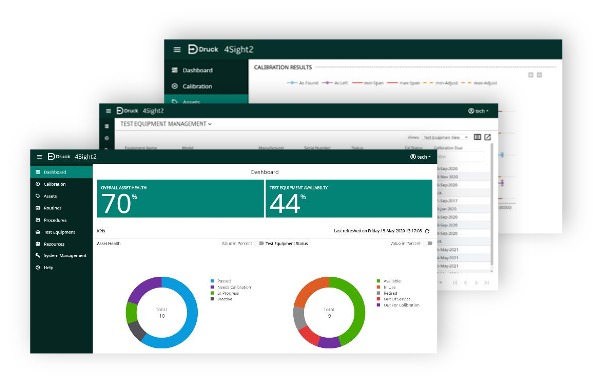Click Druck logo in Test Equipment Management window
Viewport: 602px width, 383px height.
127,111
